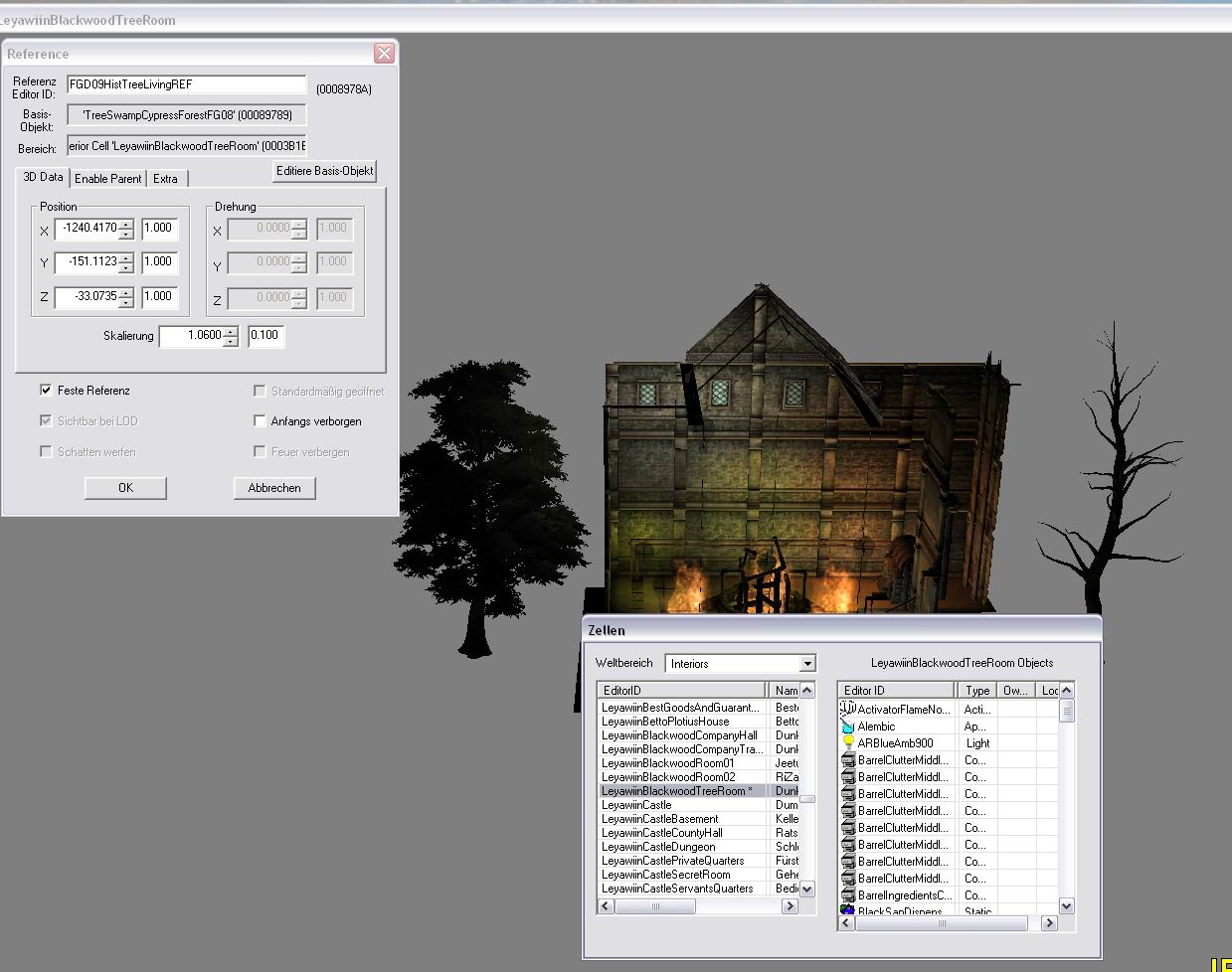The image size is (1232, 972).
Task: Click first BarrelClutterMiddl container icon
Action: click(x=848, y=760)
